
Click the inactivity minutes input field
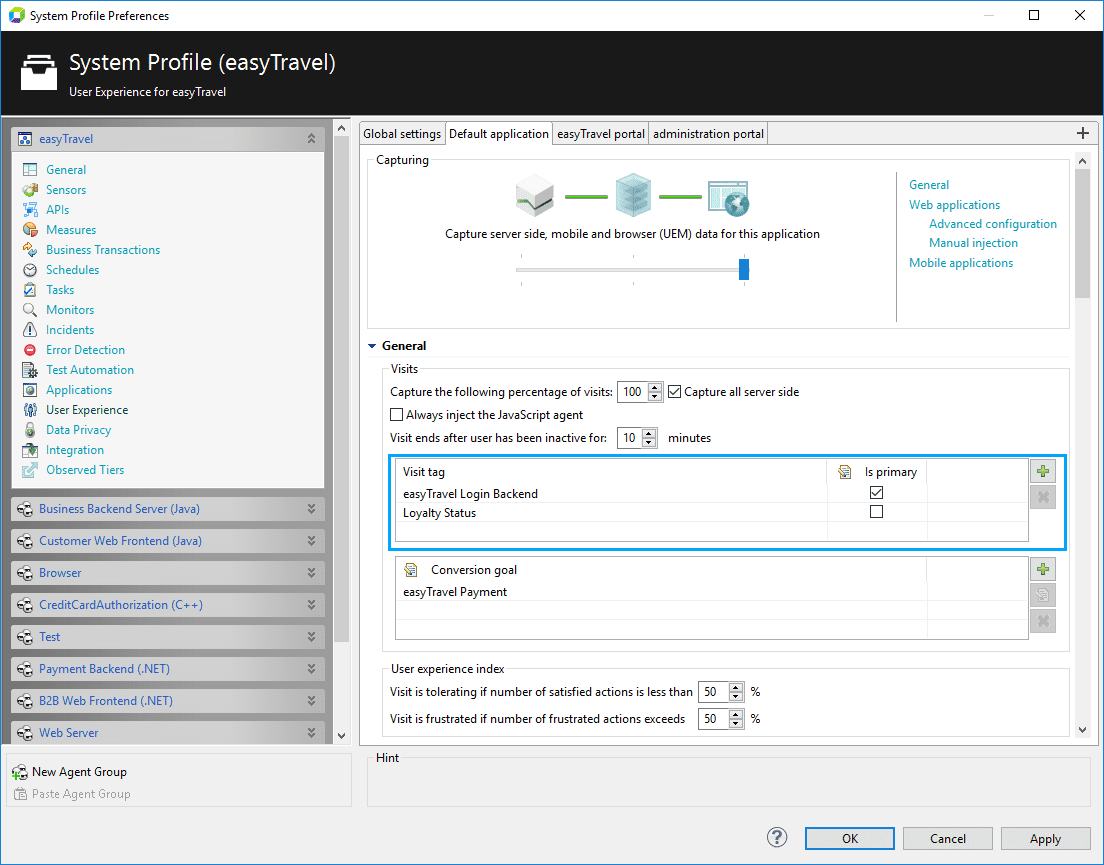629,438
